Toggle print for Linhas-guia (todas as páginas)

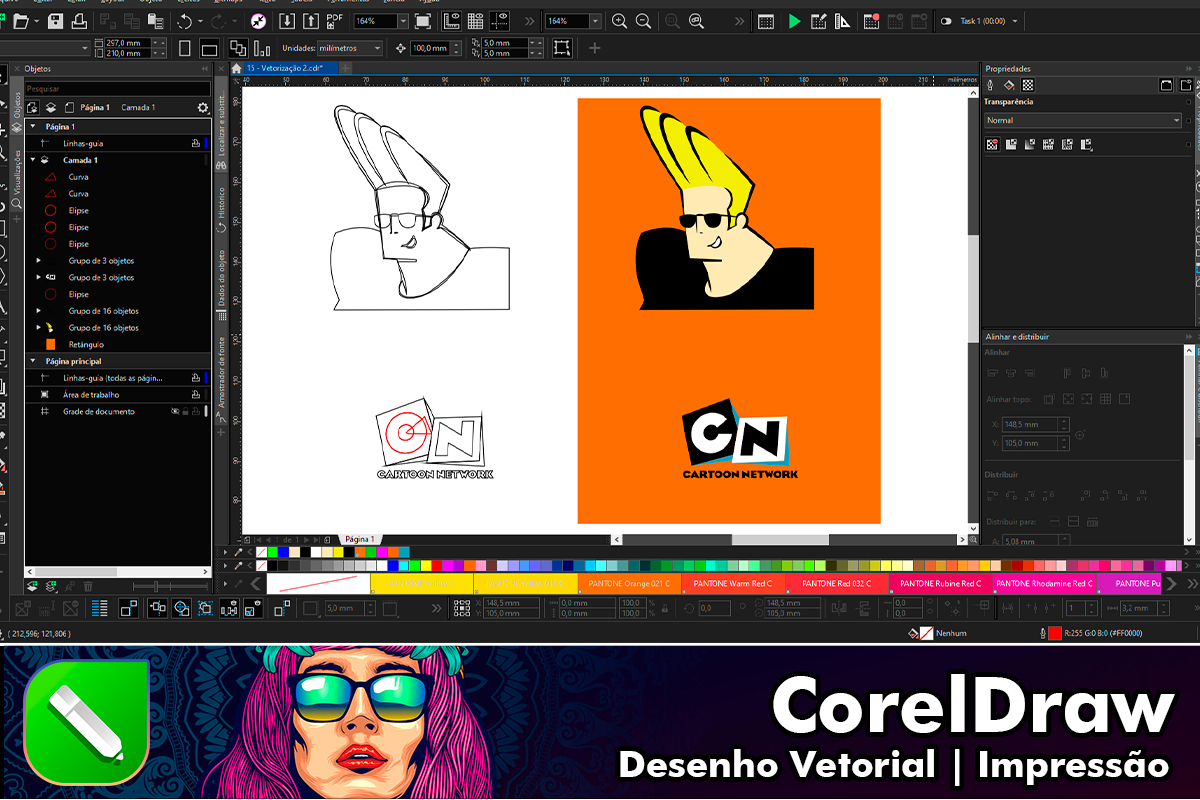196,378
